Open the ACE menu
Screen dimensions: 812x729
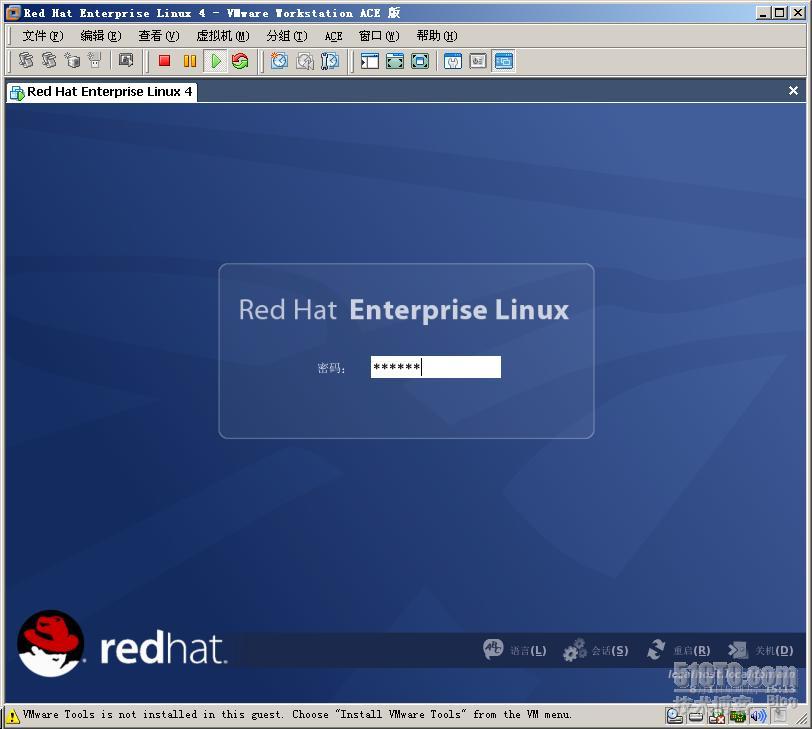click(334, 36)
